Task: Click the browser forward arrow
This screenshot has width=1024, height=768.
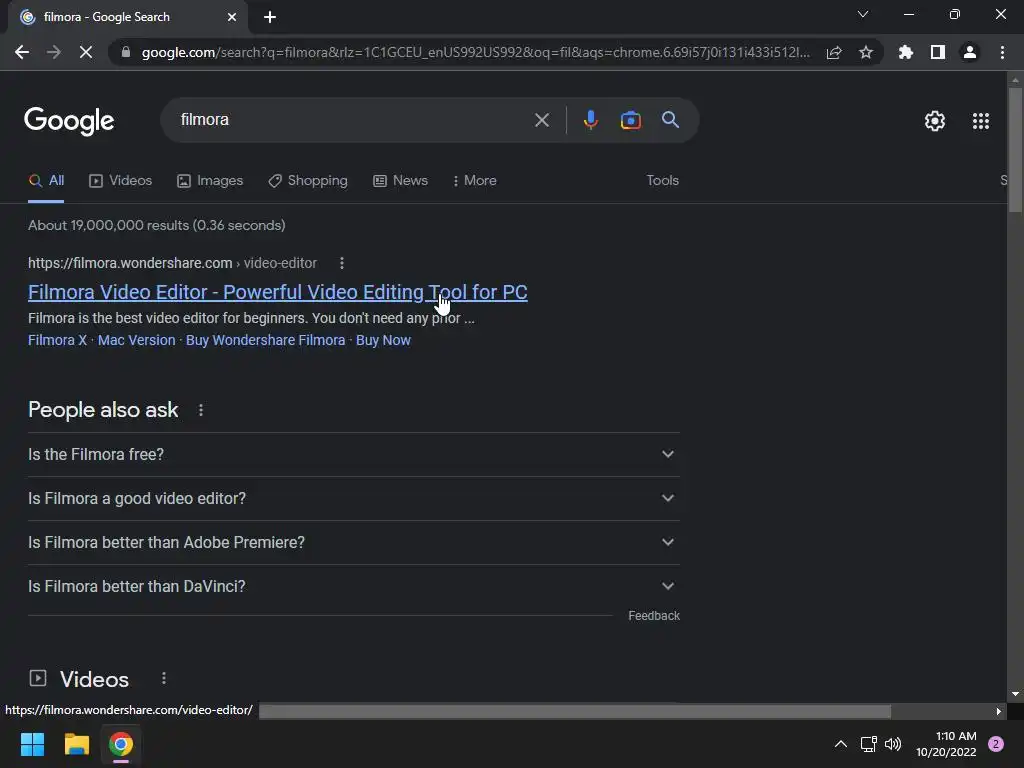Action: pyautogui.click(x=54, y=52)
